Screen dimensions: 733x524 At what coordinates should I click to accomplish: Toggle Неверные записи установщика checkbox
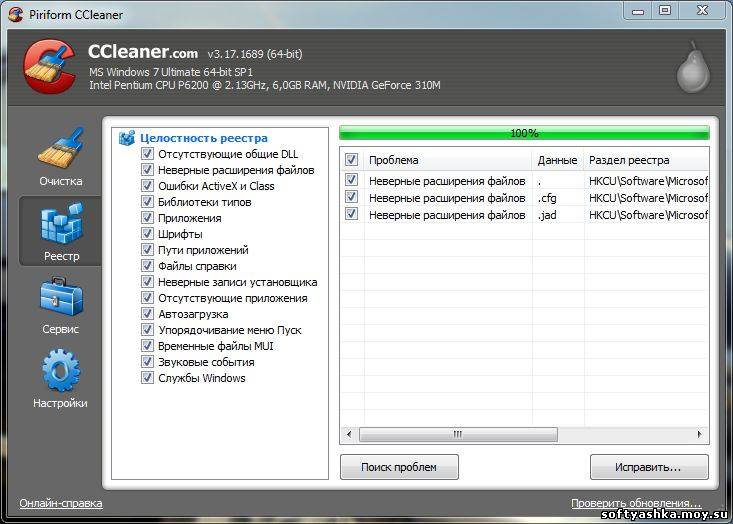point(147,282)
